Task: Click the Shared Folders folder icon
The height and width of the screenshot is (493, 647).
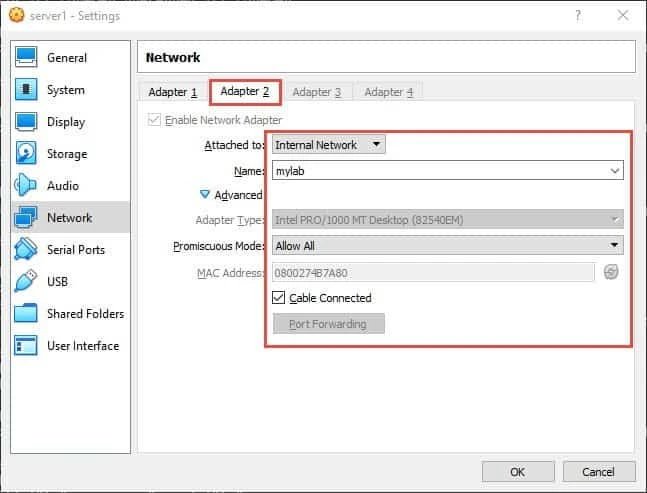Action: tap(26, 313)
